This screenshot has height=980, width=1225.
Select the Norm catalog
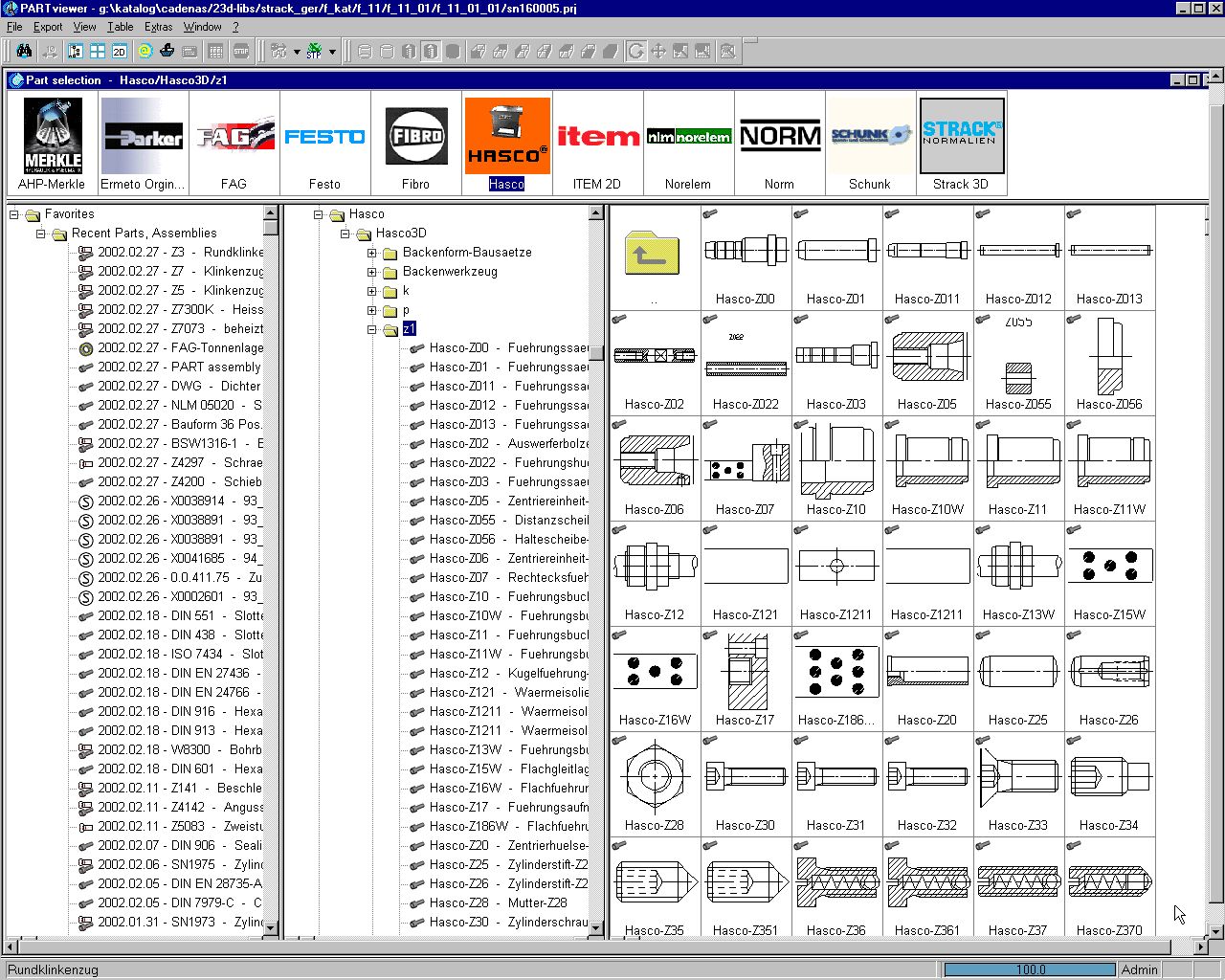[779, 143]
